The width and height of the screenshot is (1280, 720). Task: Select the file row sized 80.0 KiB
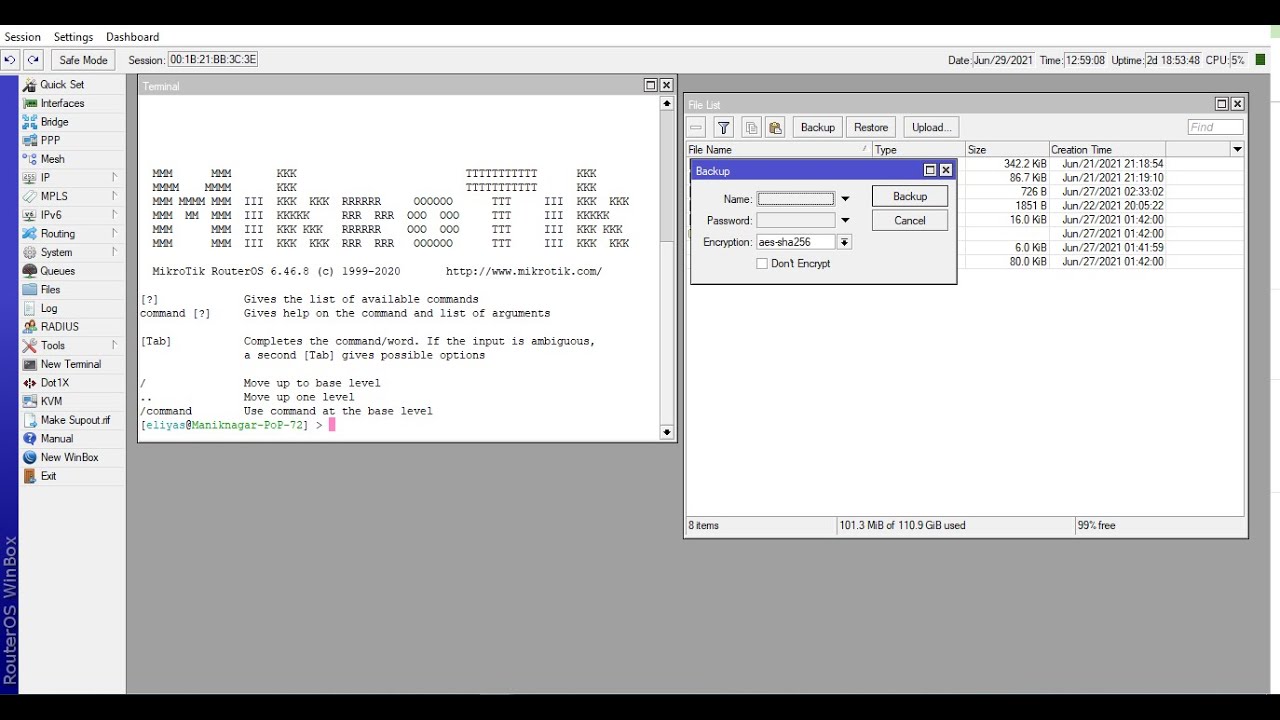[x=966, y=261]
